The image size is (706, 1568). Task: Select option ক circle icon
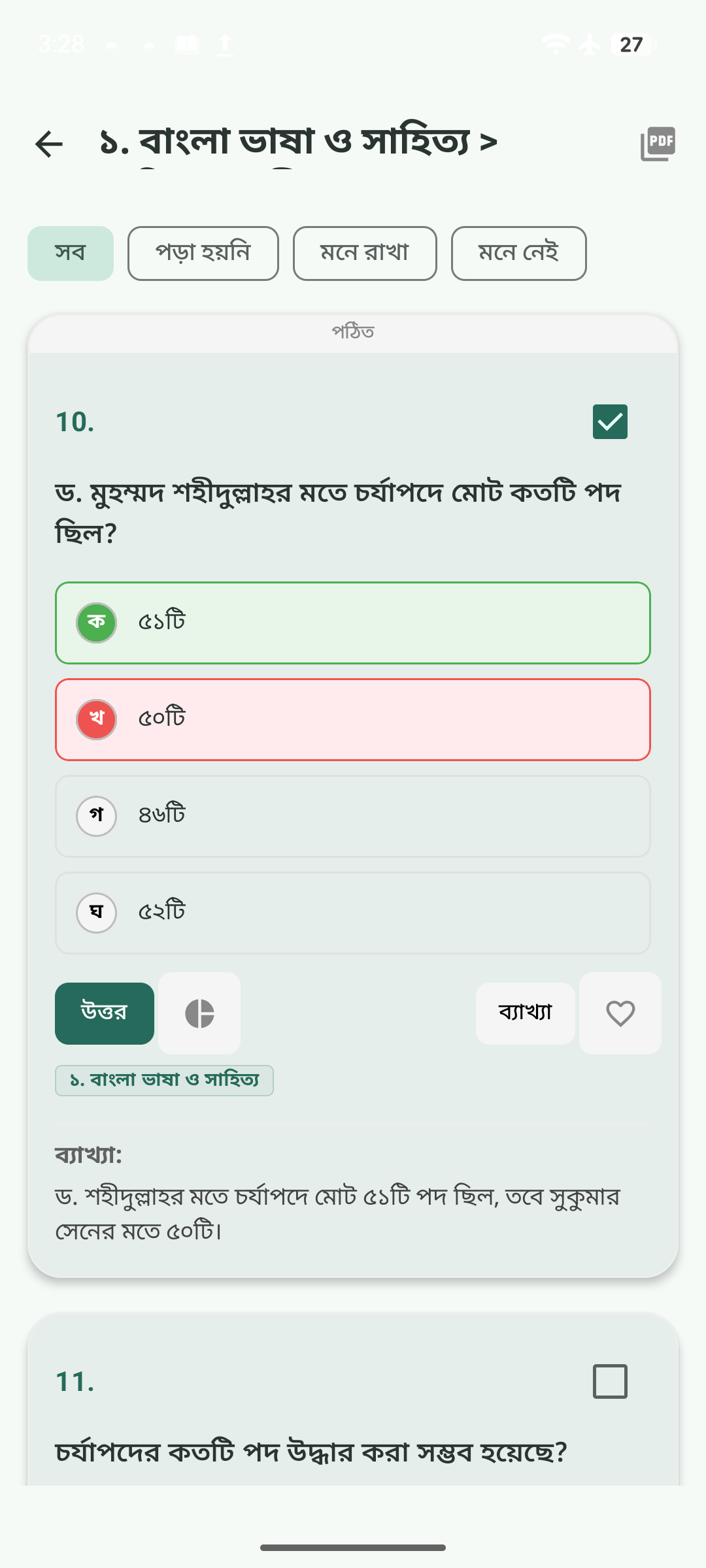(x=96, y=623)
